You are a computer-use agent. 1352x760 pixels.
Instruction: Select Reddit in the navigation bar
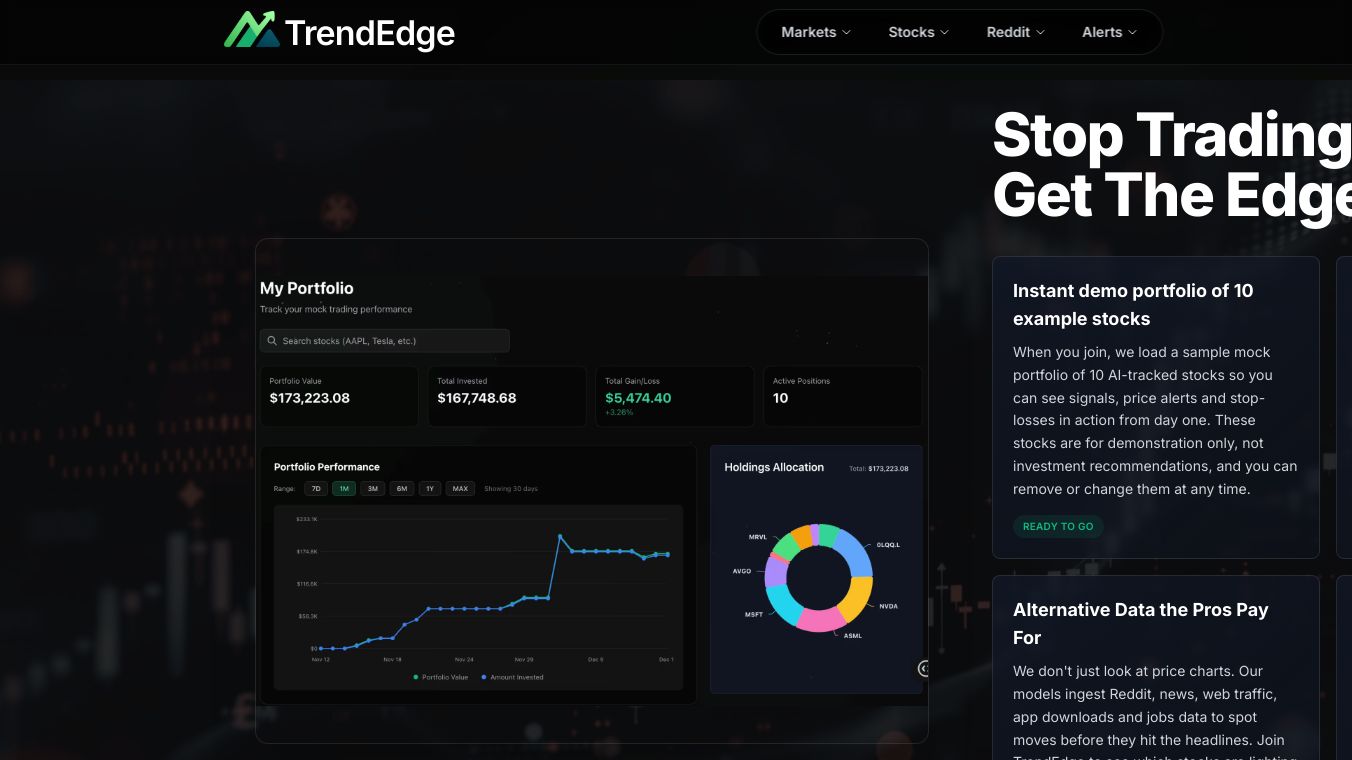pyautogui.click(x=1014, y=31)
